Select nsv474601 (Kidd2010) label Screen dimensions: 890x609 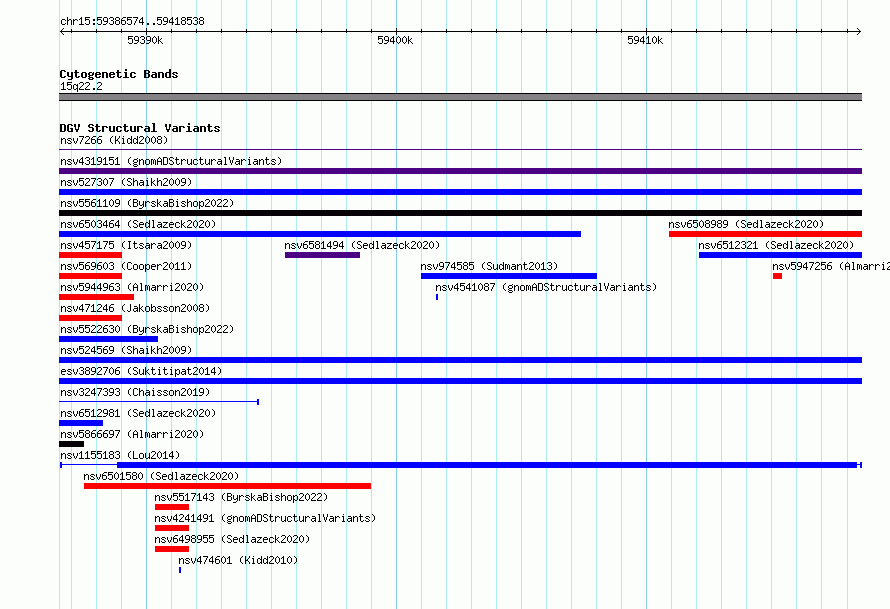[238, 560]
